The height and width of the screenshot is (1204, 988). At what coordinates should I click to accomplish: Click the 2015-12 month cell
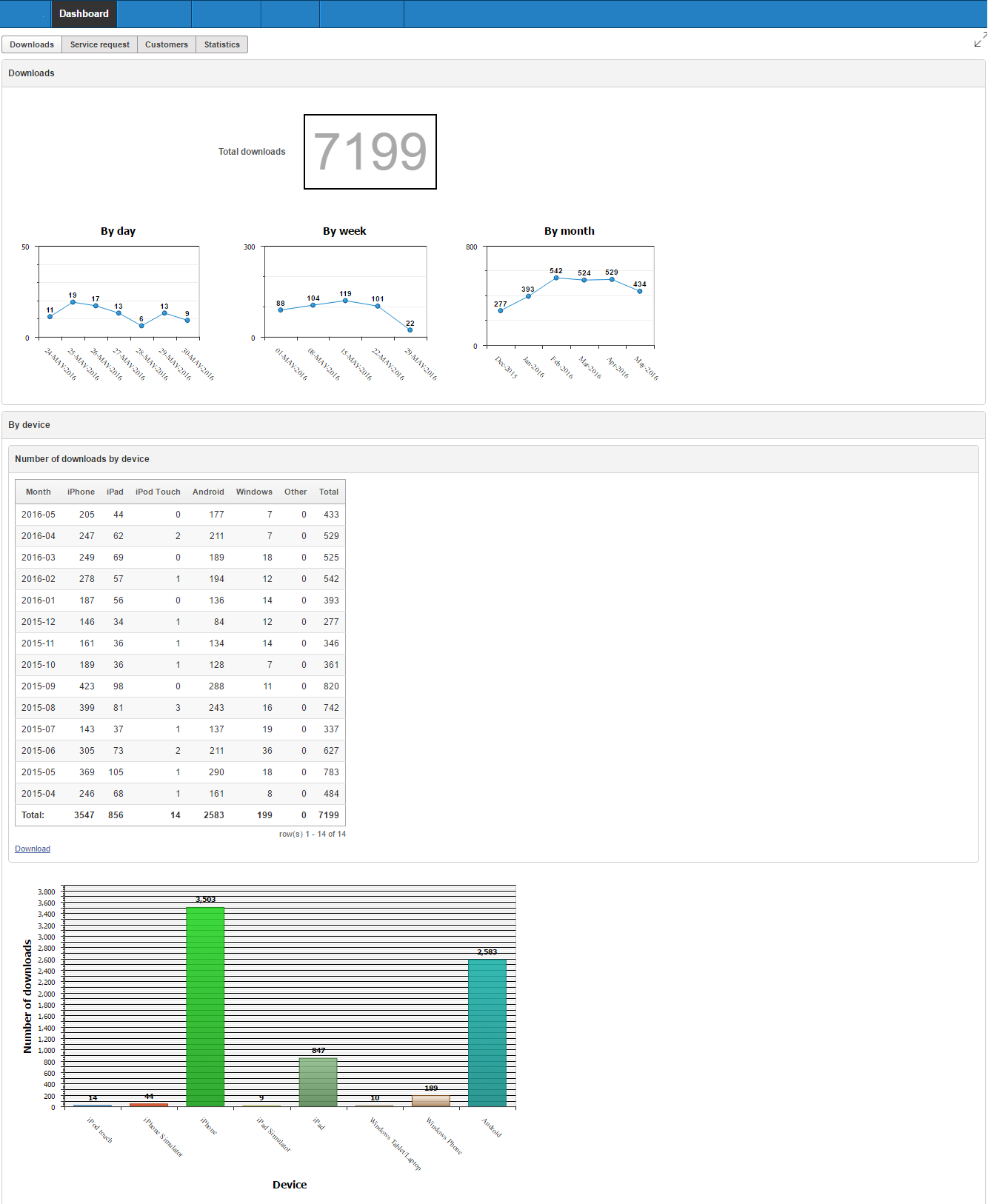click(x=39, y=622)
